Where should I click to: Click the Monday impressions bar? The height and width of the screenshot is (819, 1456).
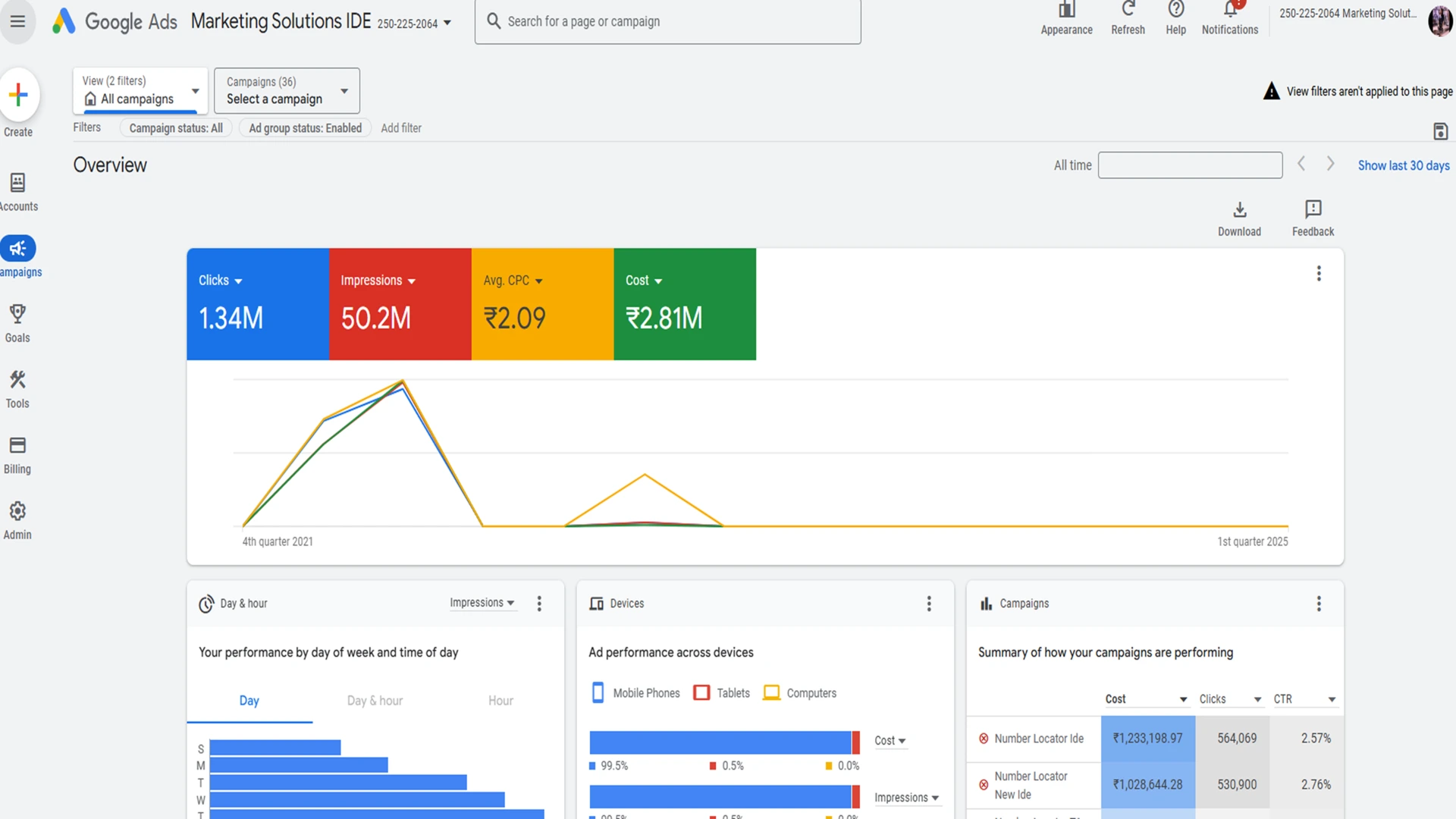click(x=298, y=765)
